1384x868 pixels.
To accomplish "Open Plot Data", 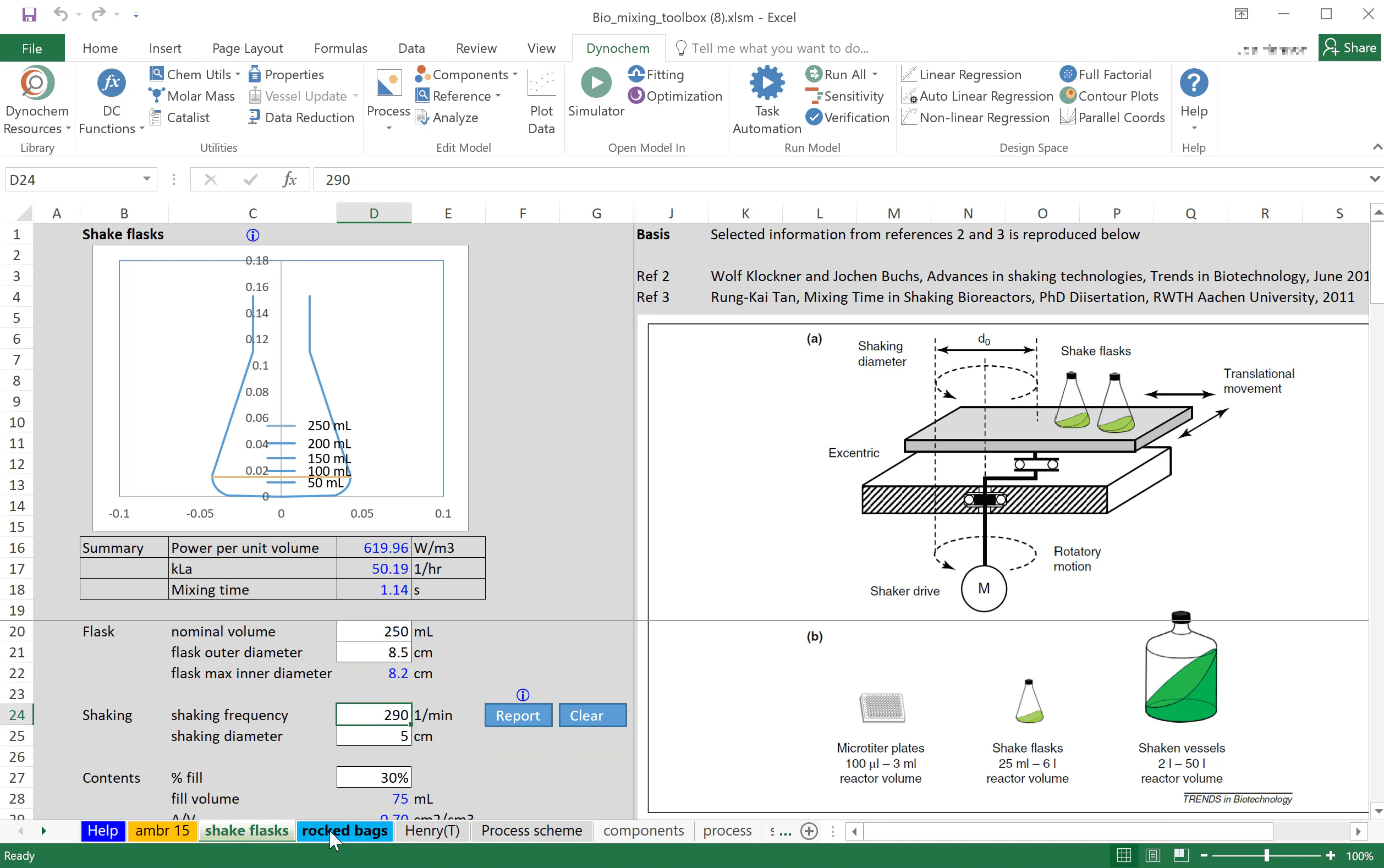I will click(x=541, y=101).
